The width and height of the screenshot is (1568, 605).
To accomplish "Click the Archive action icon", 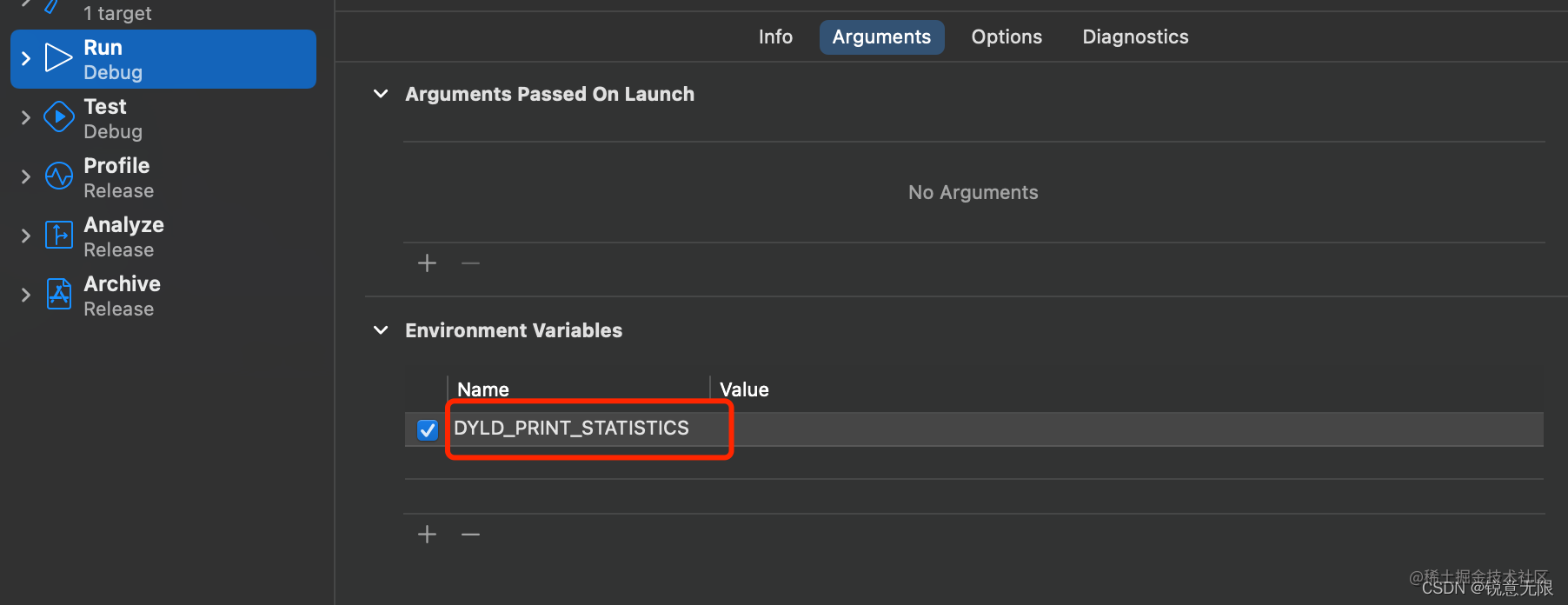I will tap(58, 295).
